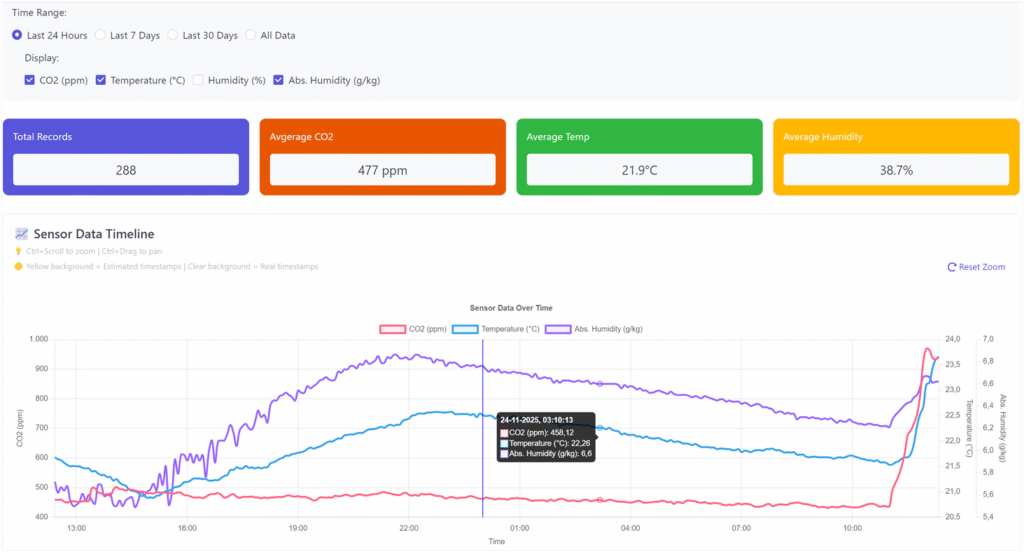Screen dimensions: 1024x552
Task: Click the Reset Zoom button
Action: [x=976, y=267]
